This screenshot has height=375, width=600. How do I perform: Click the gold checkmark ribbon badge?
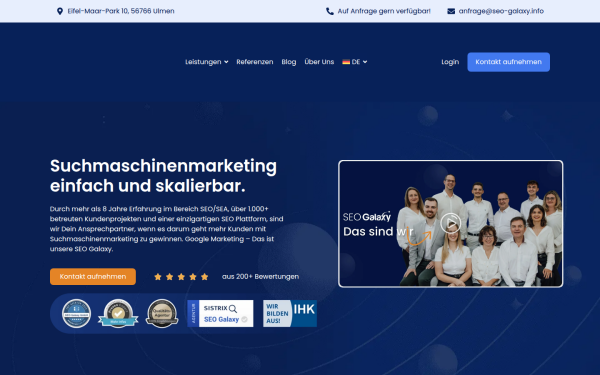point(118,314)
